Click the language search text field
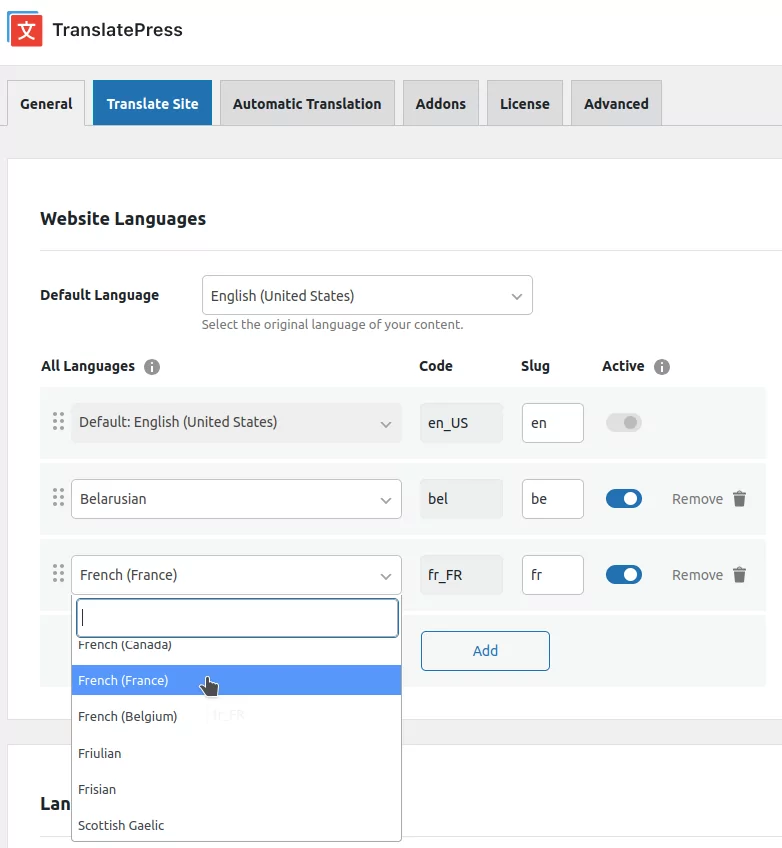Screen dimensions: 782x848 coord(236,618)
